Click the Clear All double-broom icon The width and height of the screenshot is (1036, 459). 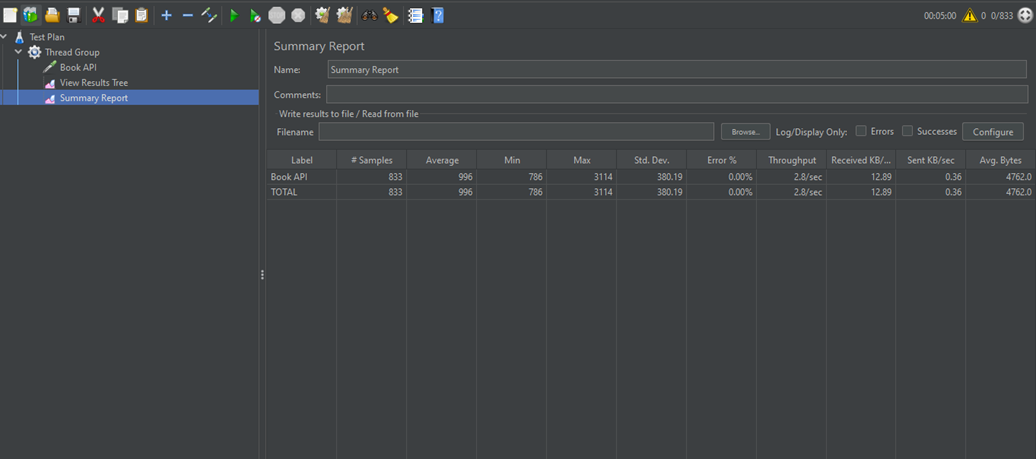point(344,15)
